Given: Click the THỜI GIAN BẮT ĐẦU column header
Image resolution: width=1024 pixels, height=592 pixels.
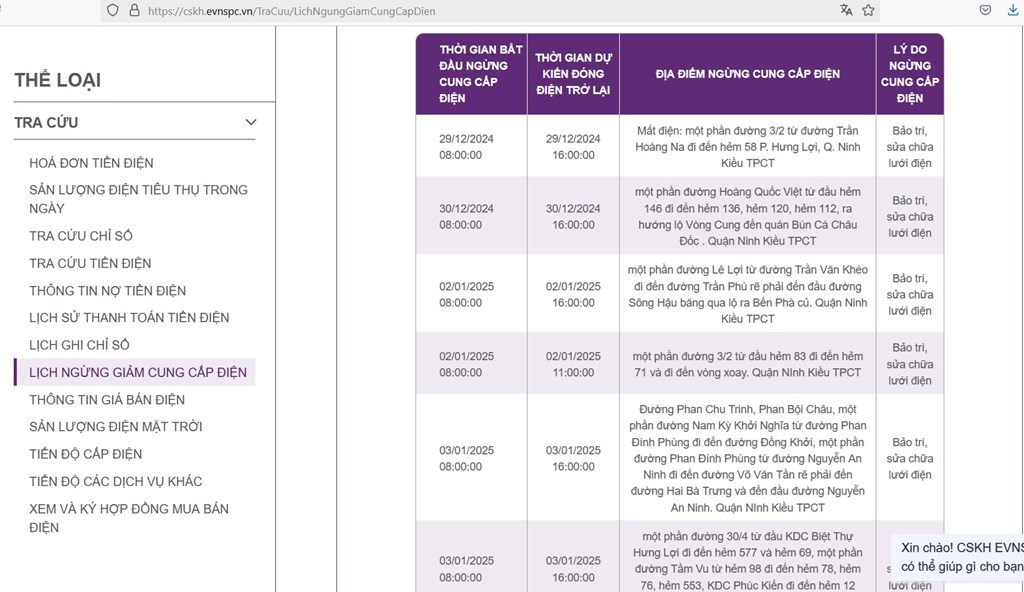Looking at the screenshot, I should [x=472, y=74].
